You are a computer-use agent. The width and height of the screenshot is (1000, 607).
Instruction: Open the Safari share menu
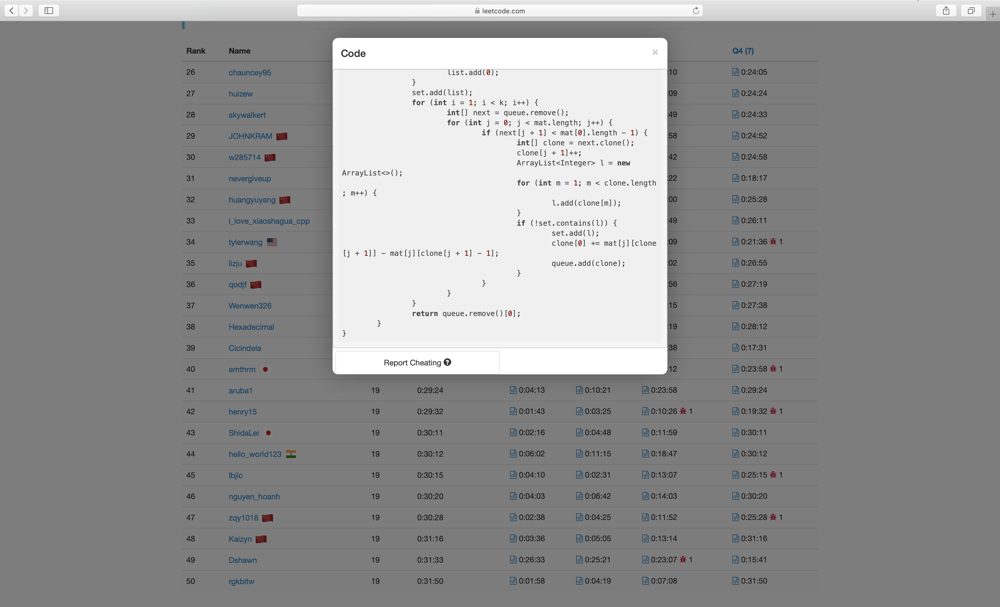pos(946,11)
